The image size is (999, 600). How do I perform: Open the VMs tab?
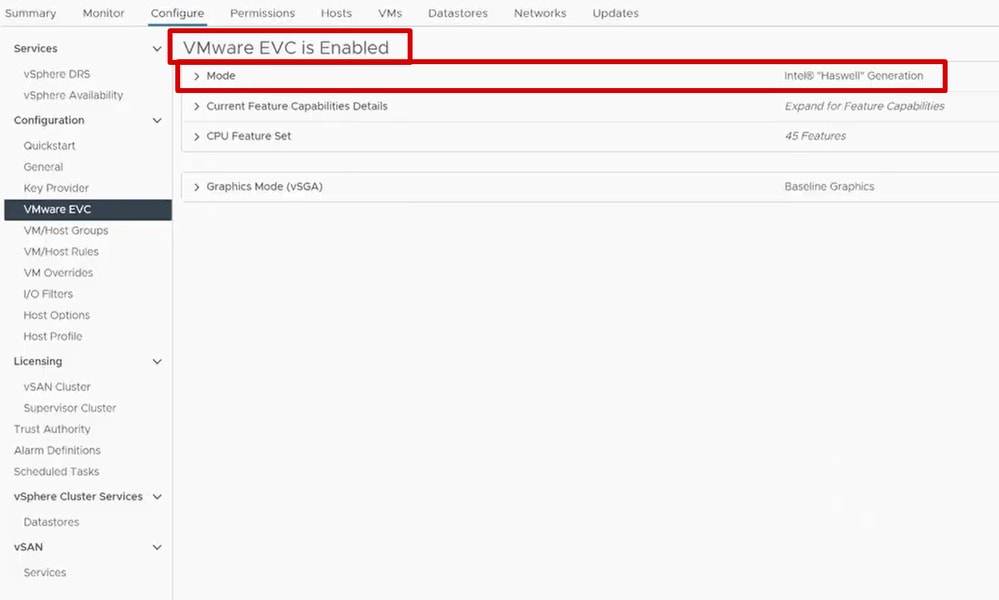390,13
